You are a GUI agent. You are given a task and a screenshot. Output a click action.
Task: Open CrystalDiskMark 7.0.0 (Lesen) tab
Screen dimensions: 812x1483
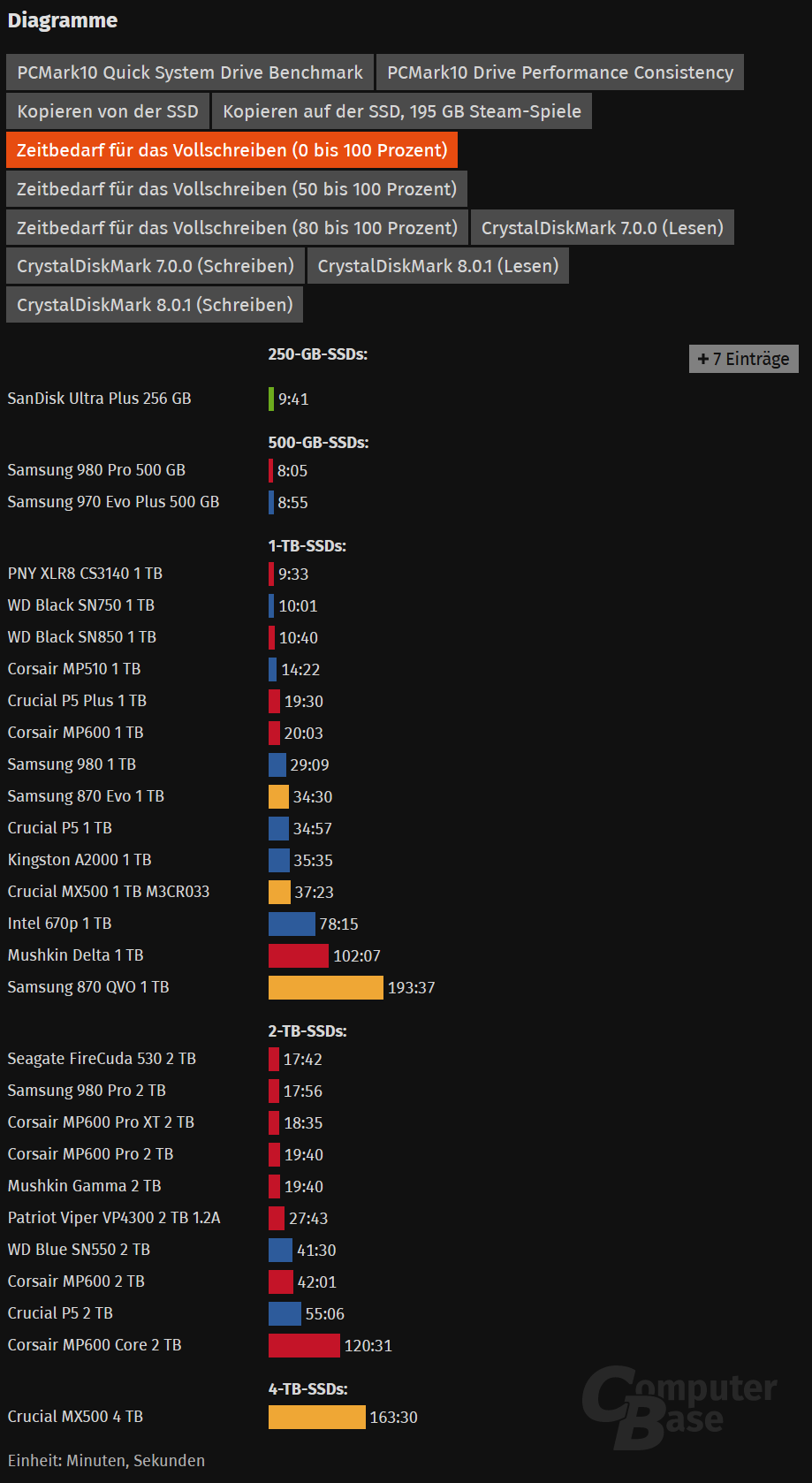603,228
